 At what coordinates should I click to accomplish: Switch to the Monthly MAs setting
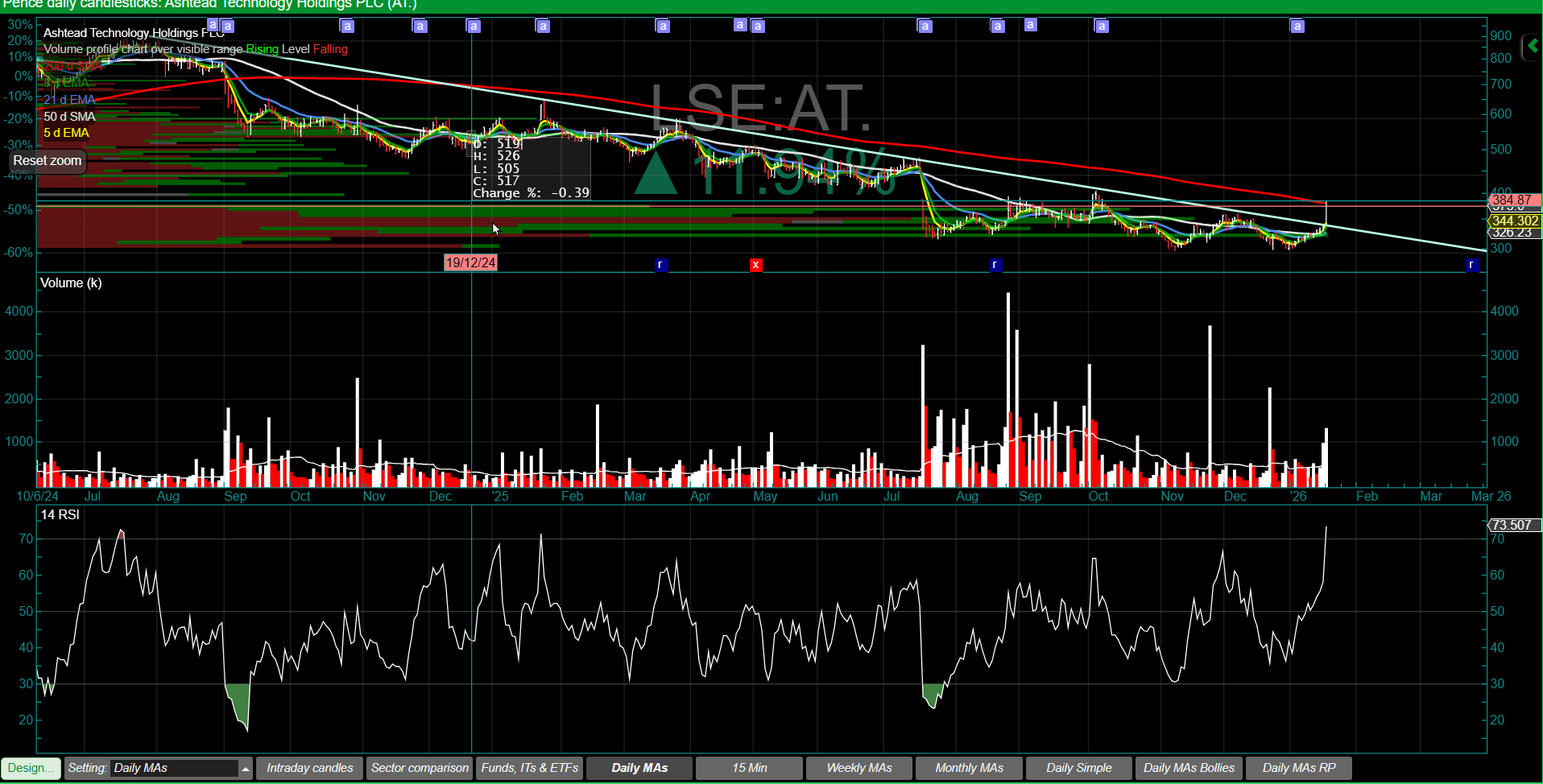(970, 768)
